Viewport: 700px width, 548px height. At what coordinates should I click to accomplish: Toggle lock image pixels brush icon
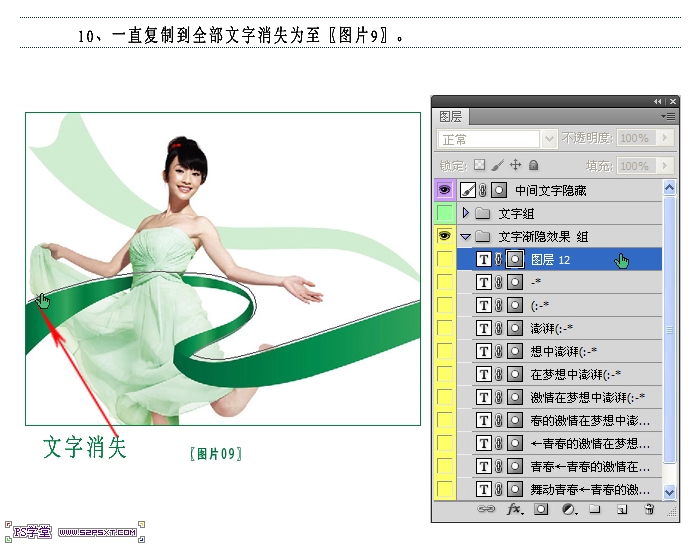(497, 165)
